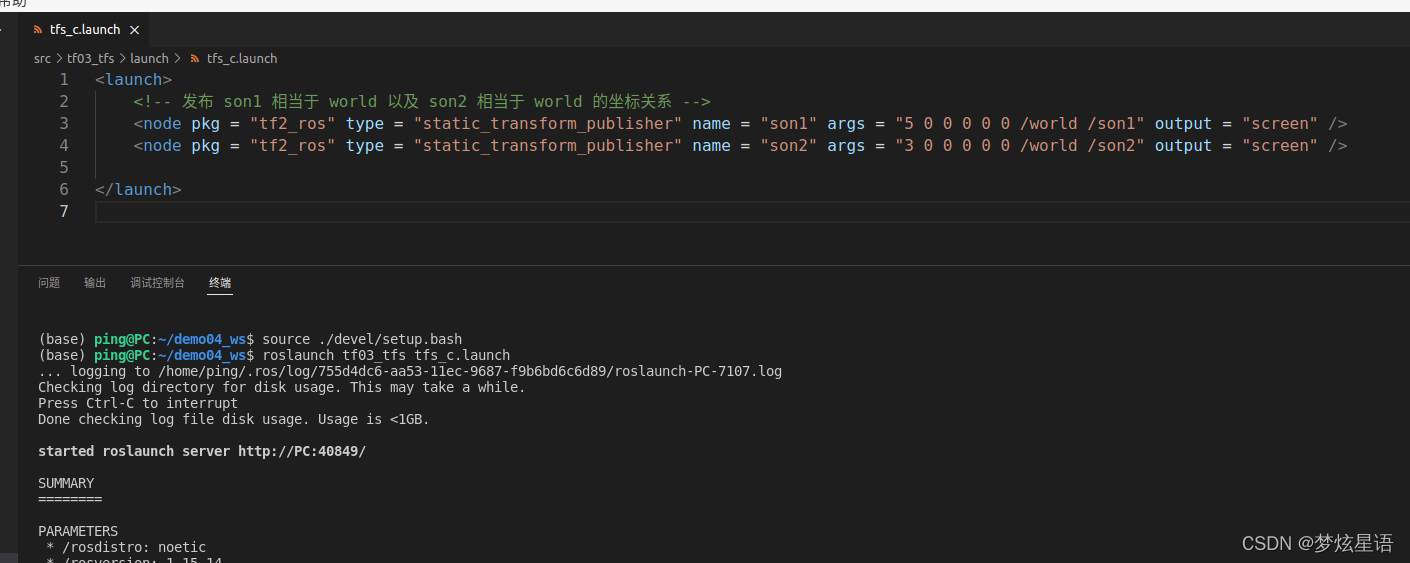Click line number 1 in the gutter

tap(64, 80)
